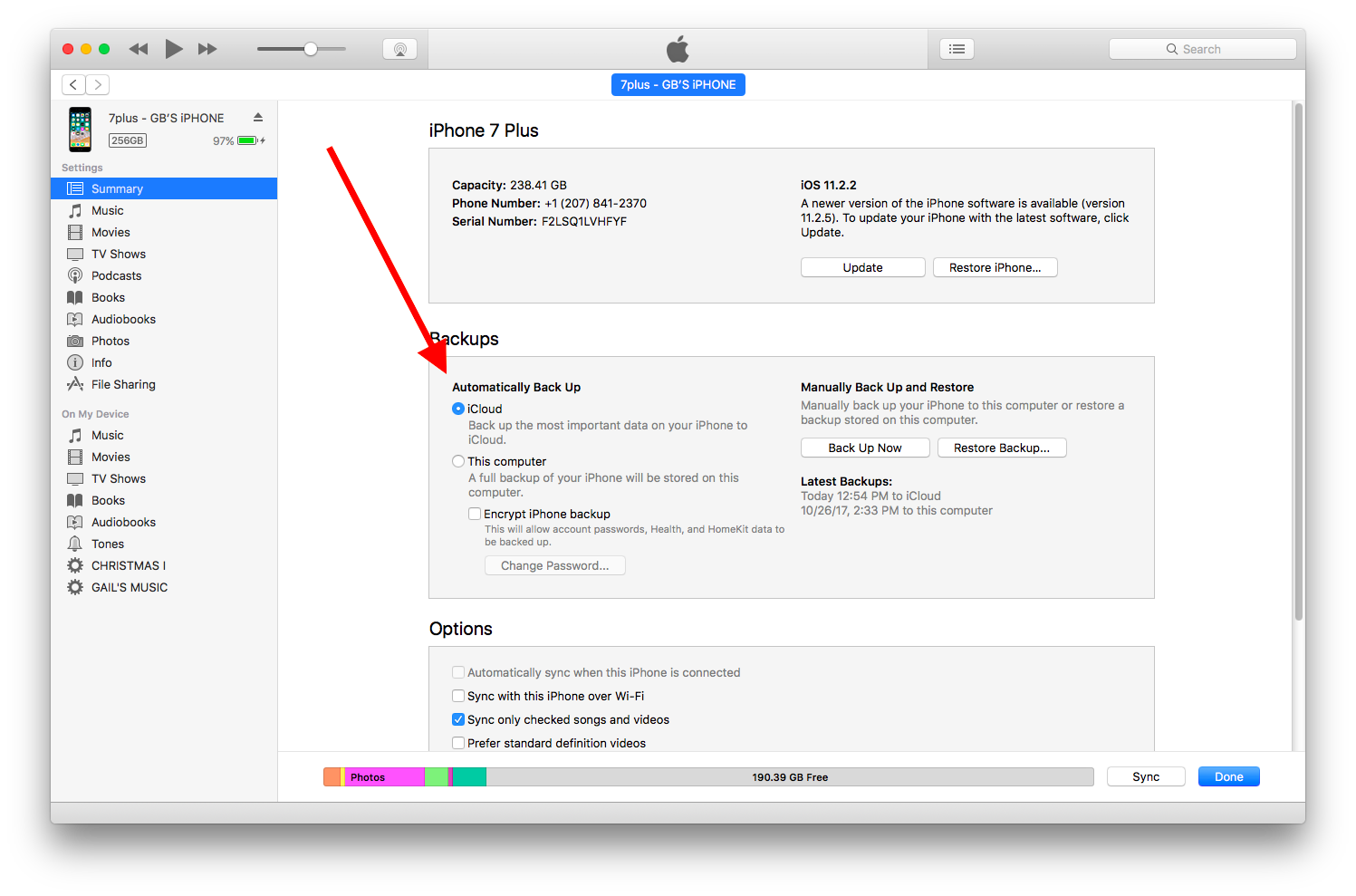Enable Sync with this iPhone over Wi-Fi
This screenshot has height=896, width=1356.
[458, 696]
